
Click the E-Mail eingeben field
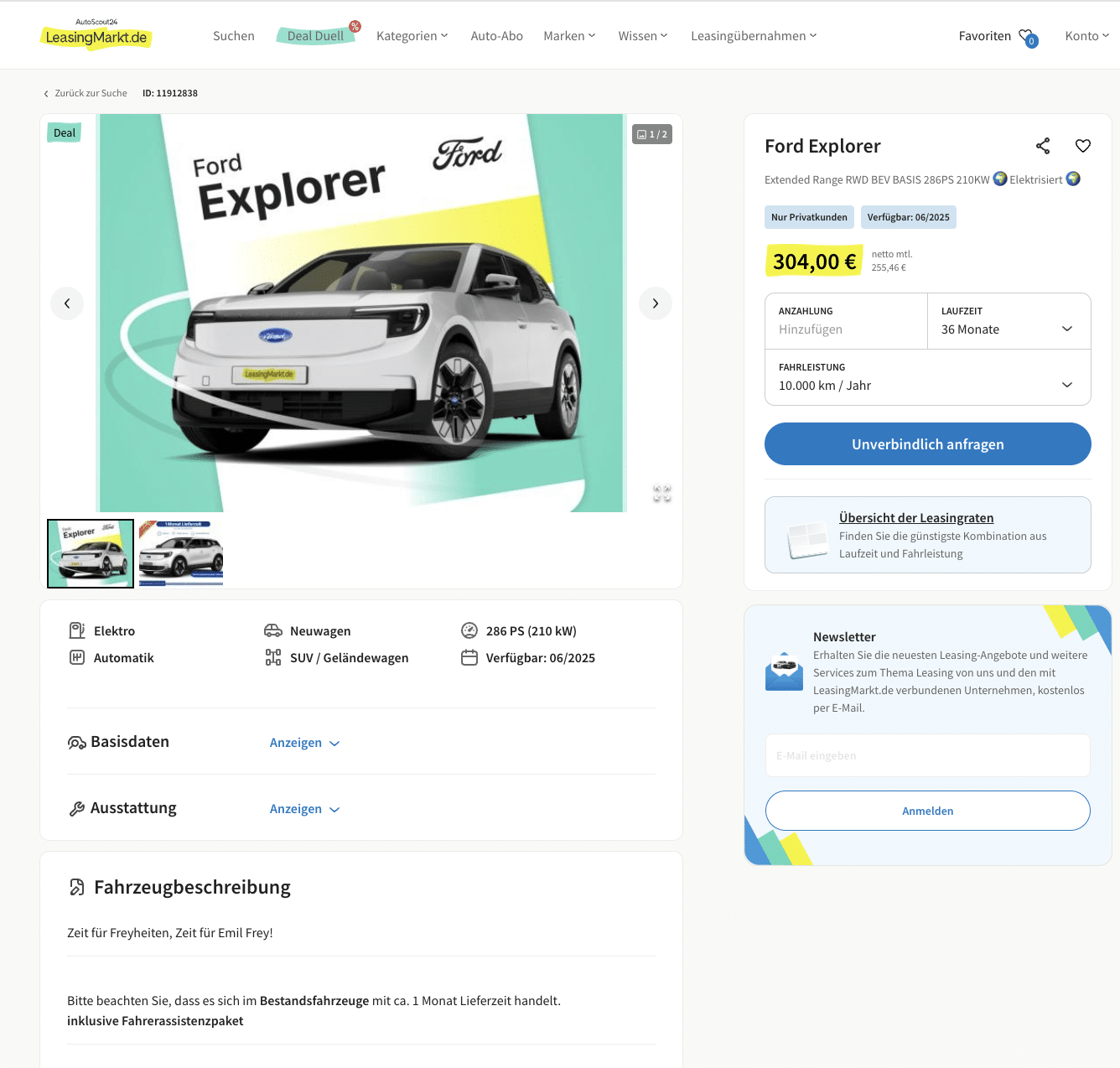pyautogui.click(x=927, y=755)
